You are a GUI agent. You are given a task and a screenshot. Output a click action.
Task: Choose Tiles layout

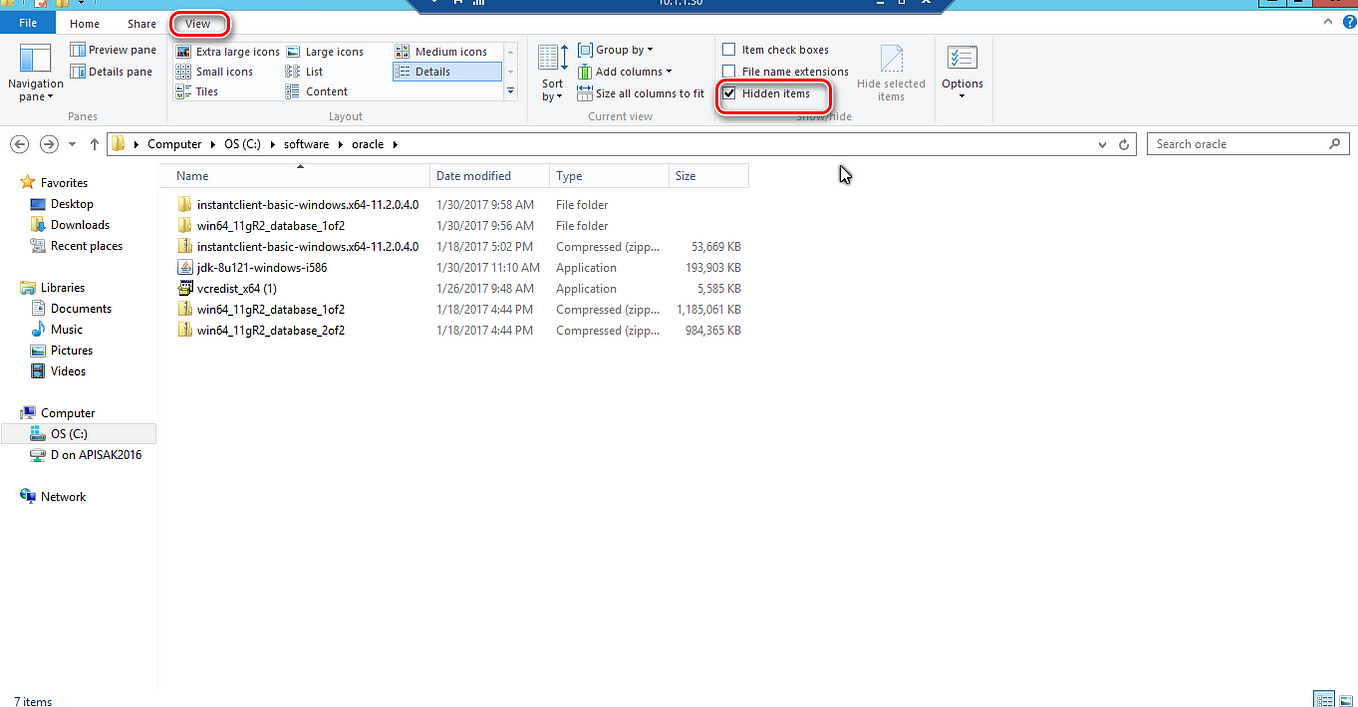coord(197,92)
